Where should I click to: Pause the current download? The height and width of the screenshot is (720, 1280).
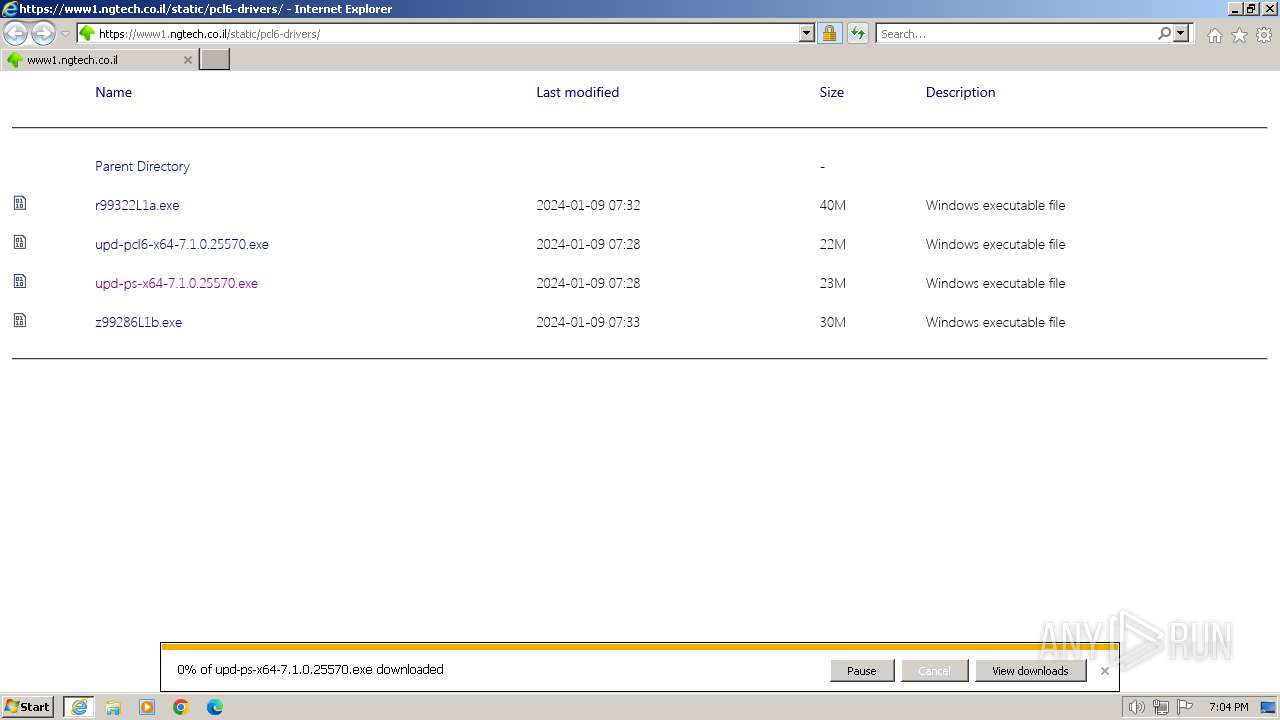861,671
